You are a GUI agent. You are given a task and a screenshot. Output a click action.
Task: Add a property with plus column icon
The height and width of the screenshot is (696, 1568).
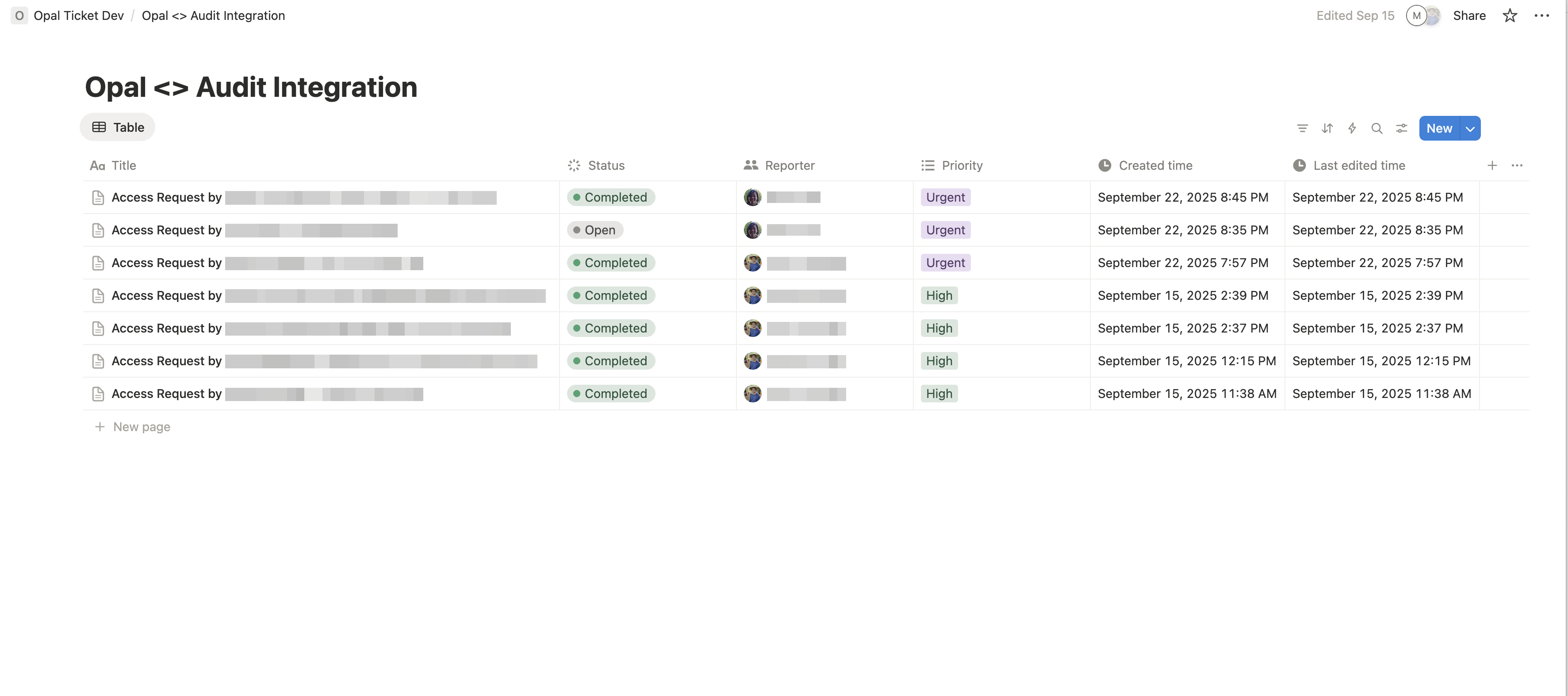(x=1492, y=165)
